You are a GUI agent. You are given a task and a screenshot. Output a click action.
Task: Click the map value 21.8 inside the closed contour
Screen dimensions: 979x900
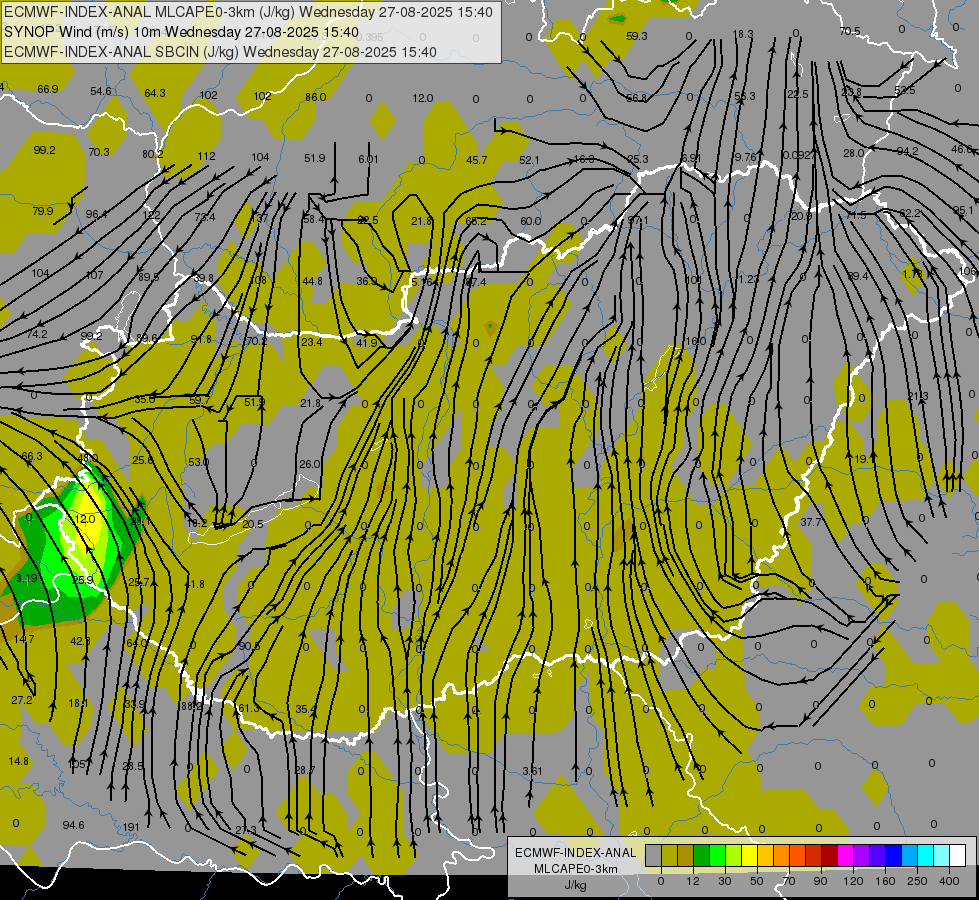(422, 221)
